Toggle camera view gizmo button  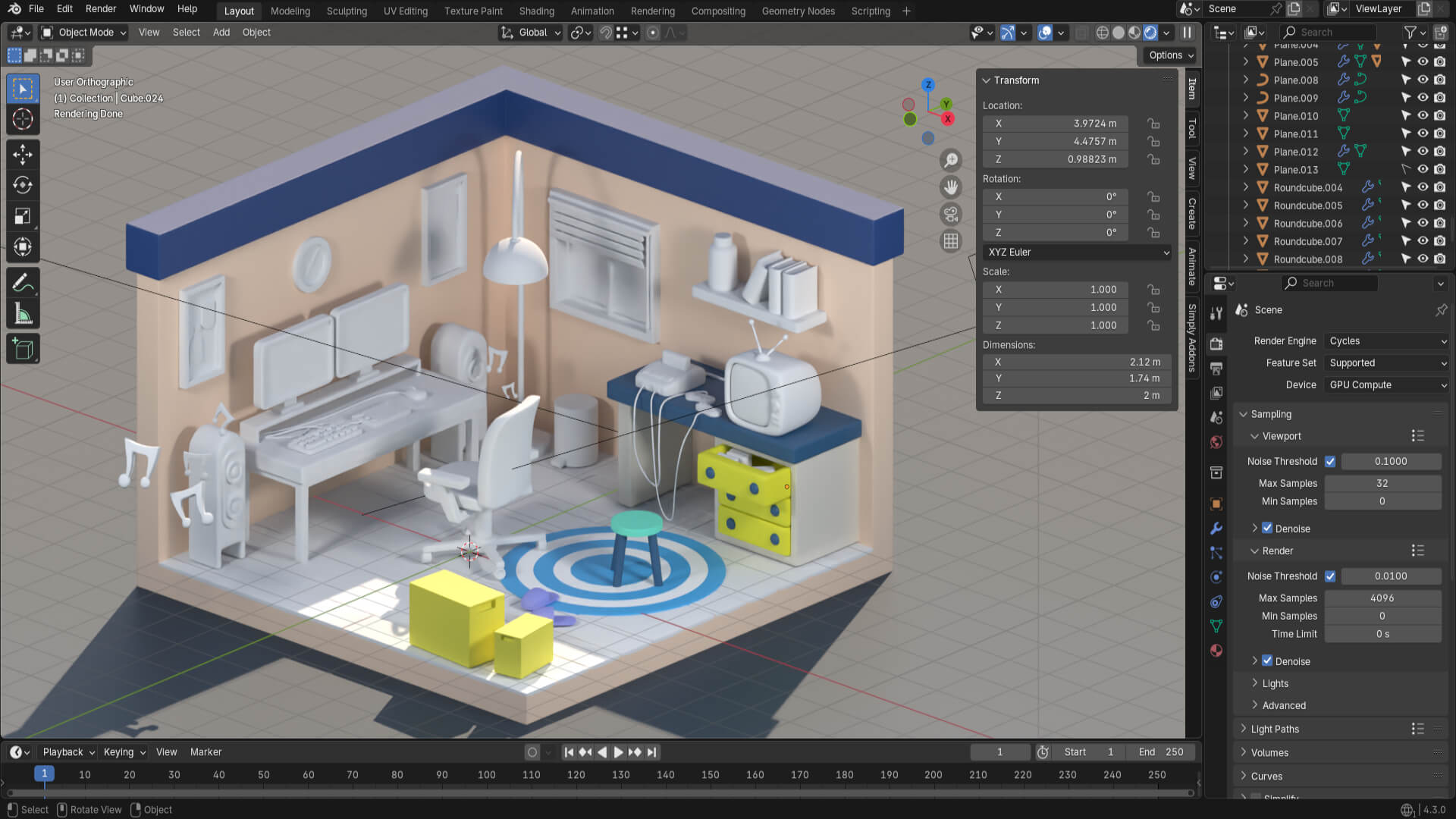951,214
